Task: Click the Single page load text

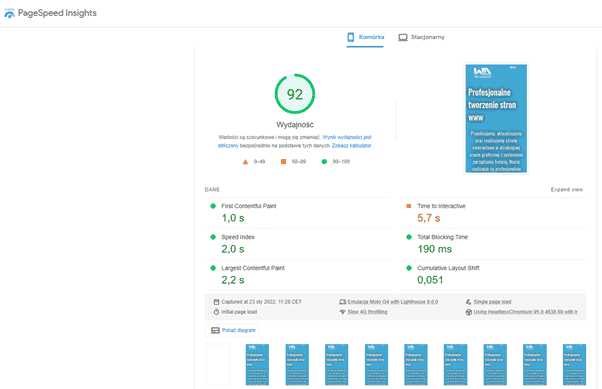Action: click(492, 302)
